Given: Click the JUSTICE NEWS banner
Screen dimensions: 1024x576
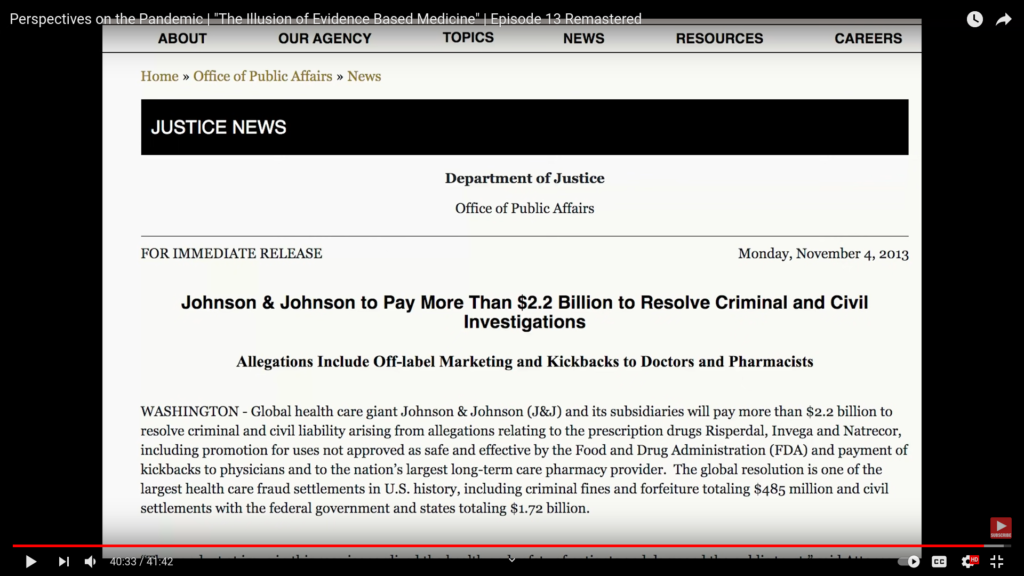Looking at the screenshot, I should [524, 127].
